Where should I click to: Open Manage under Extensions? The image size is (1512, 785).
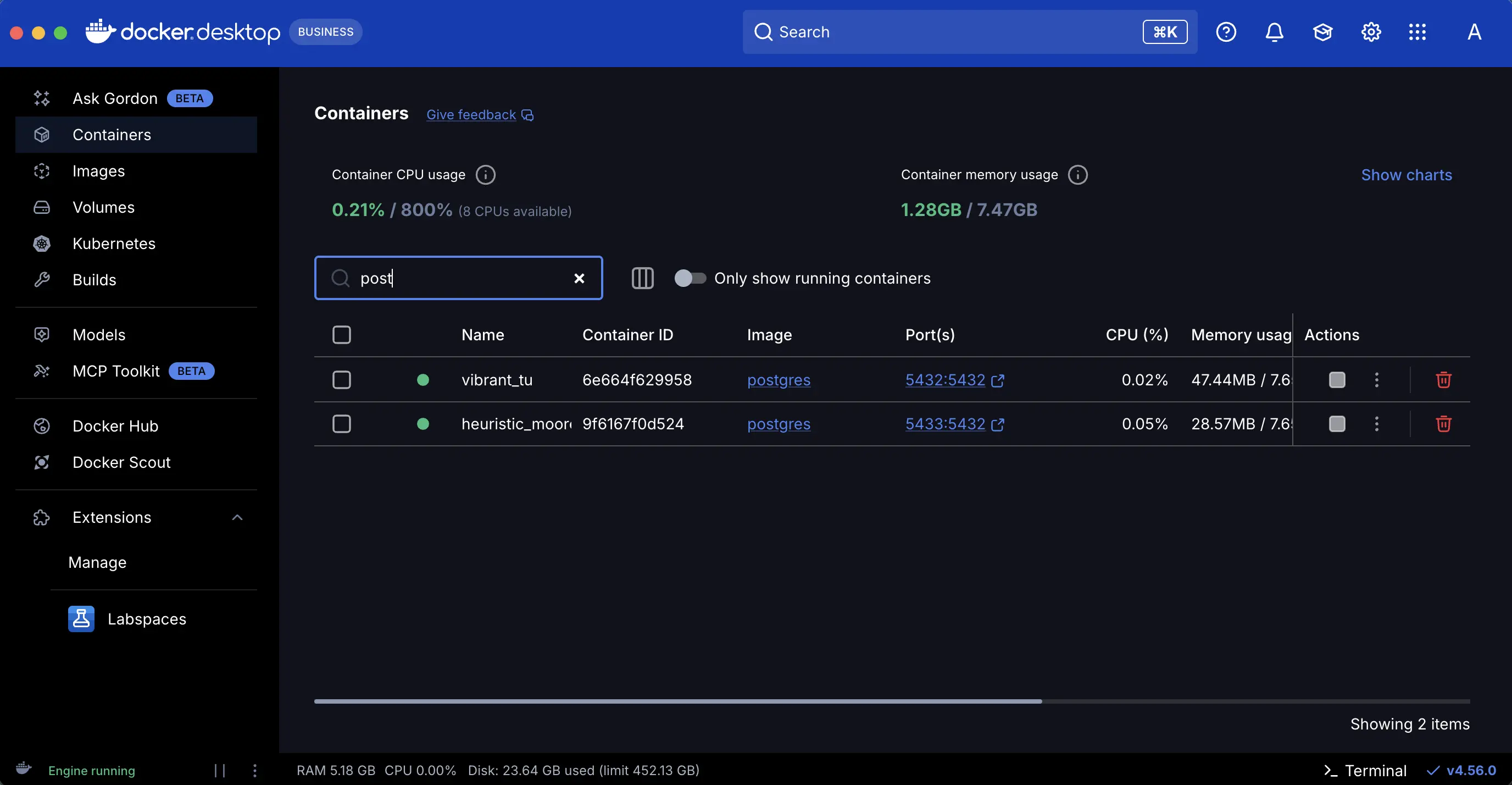tap(97, 562)
